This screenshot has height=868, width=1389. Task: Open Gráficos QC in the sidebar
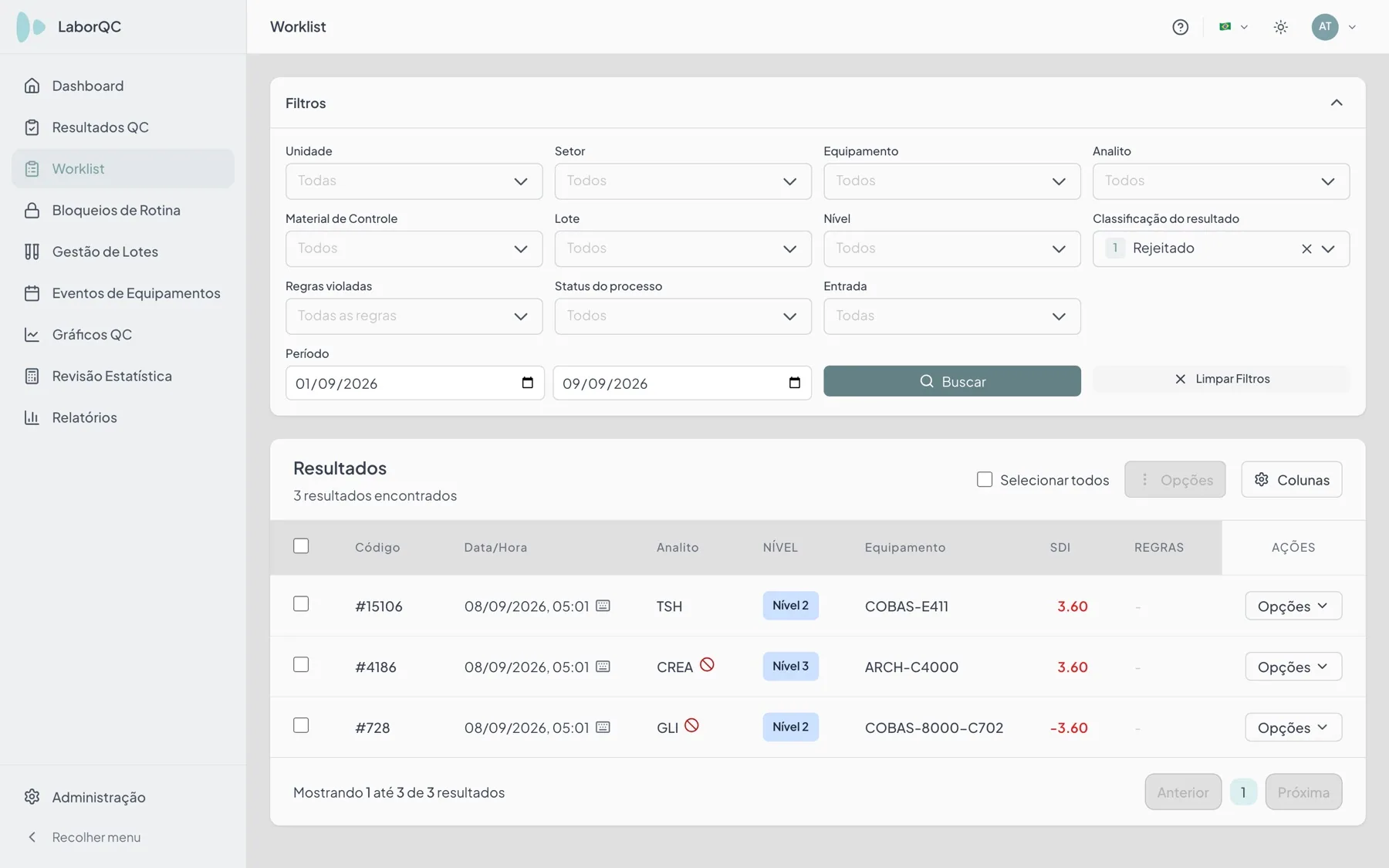pos(123,335)
